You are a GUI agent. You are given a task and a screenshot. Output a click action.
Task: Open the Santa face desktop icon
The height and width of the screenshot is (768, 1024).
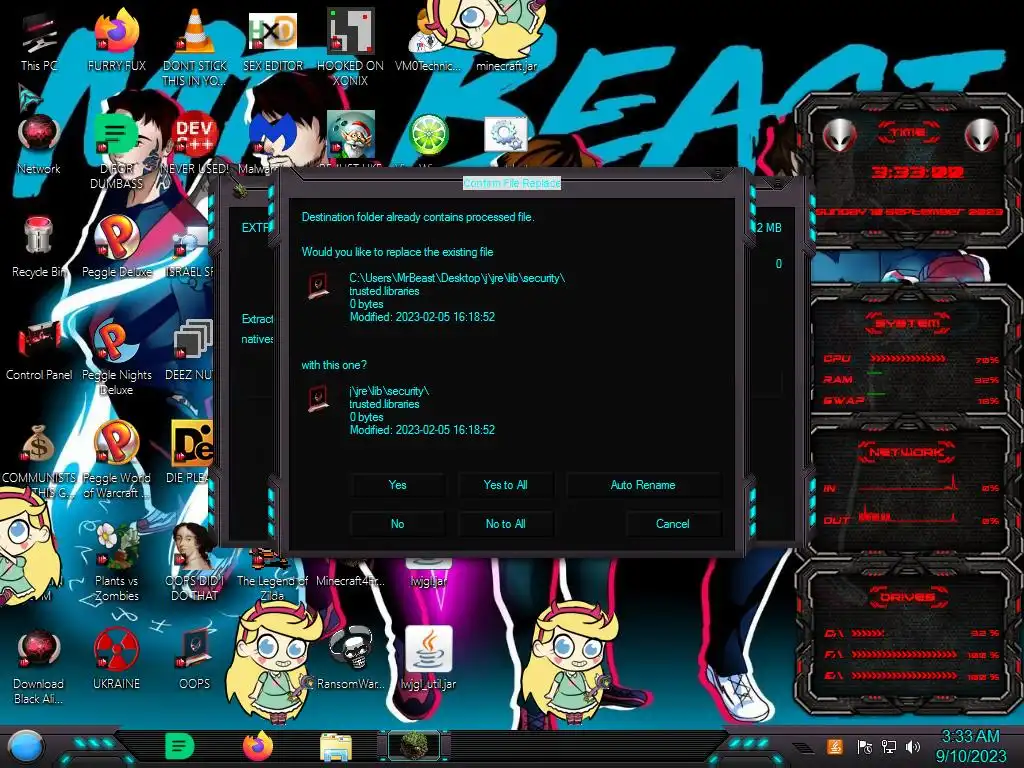coord(351,134)
